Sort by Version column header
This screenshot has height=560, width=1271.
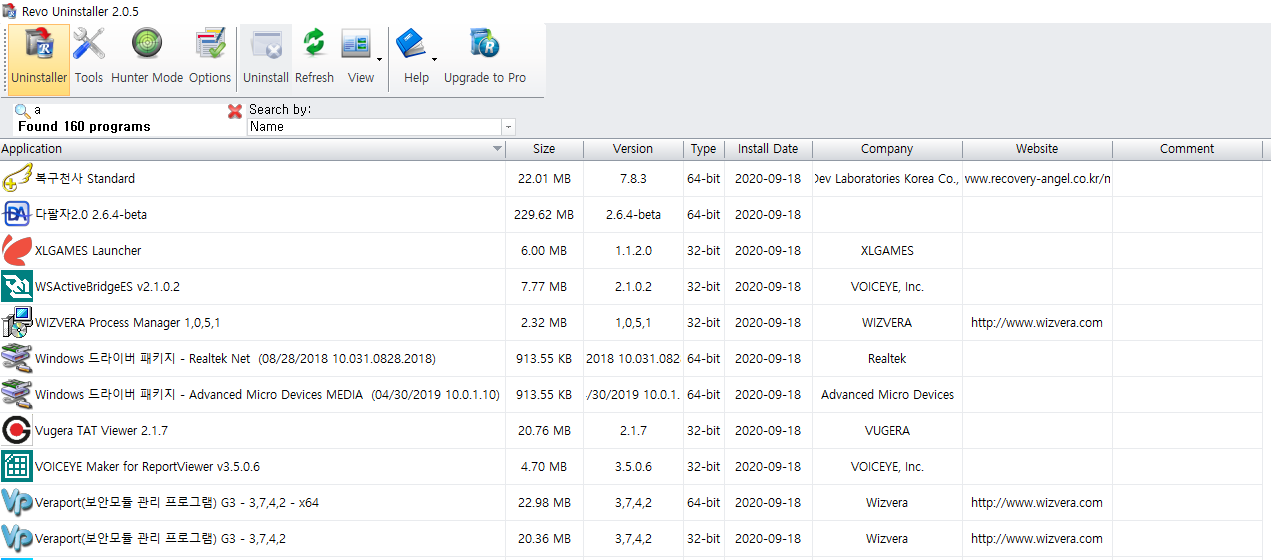(x=633, y=149)
